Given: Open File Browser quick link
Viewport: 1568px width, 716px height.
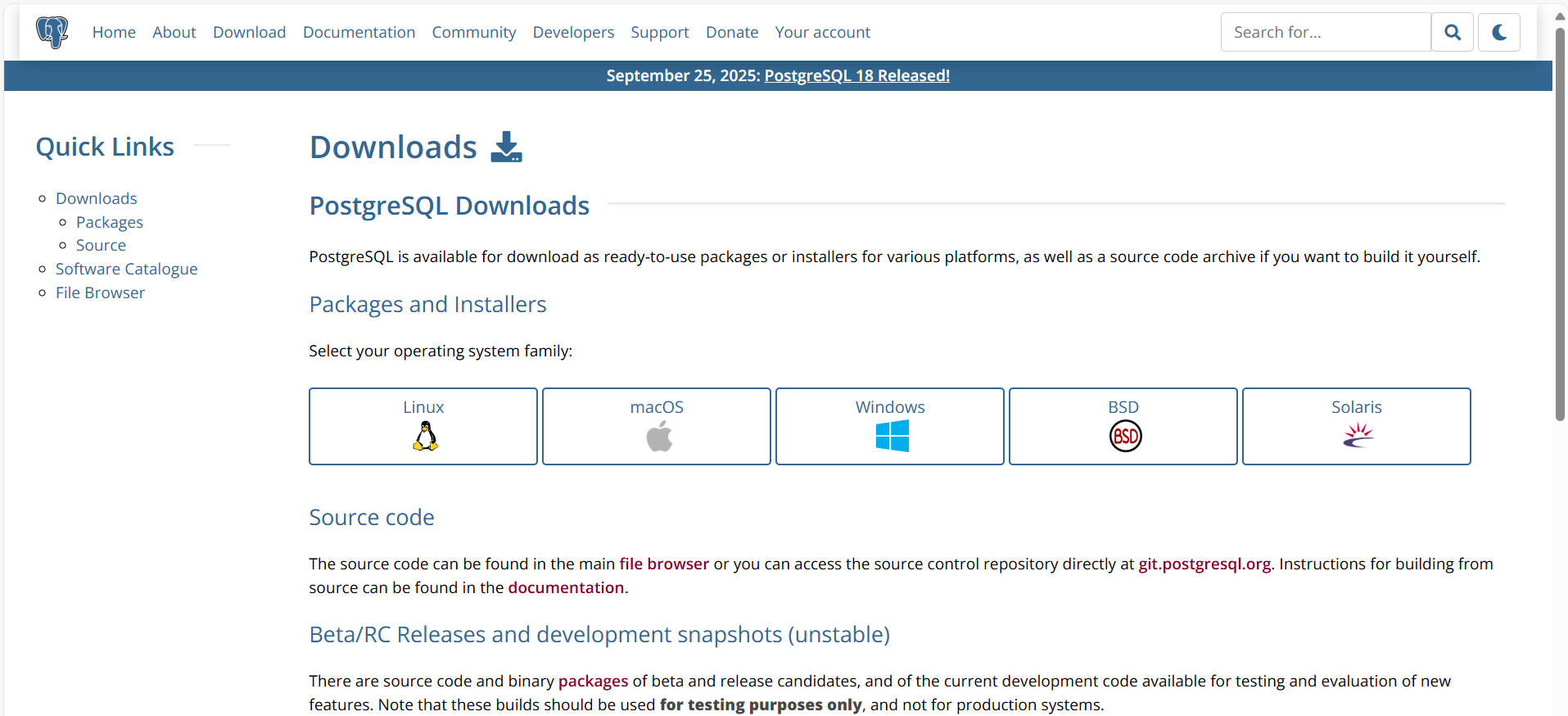Looking at the screenshot, I should tap(100, 292).
